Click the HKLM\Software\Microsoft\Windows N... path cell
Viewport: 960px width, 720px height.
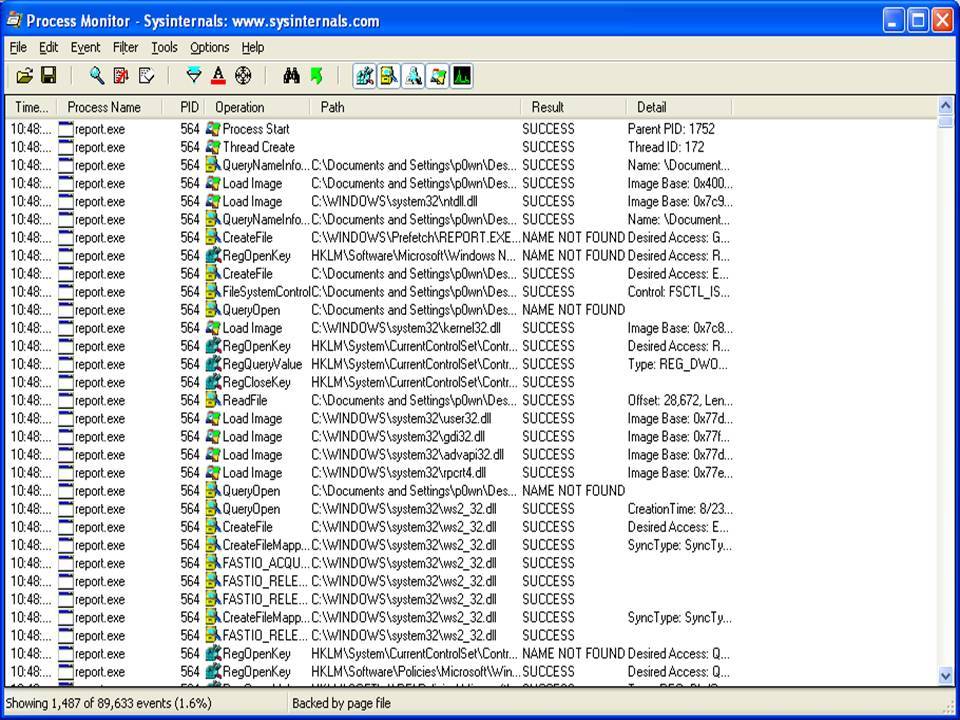(414, 256)
